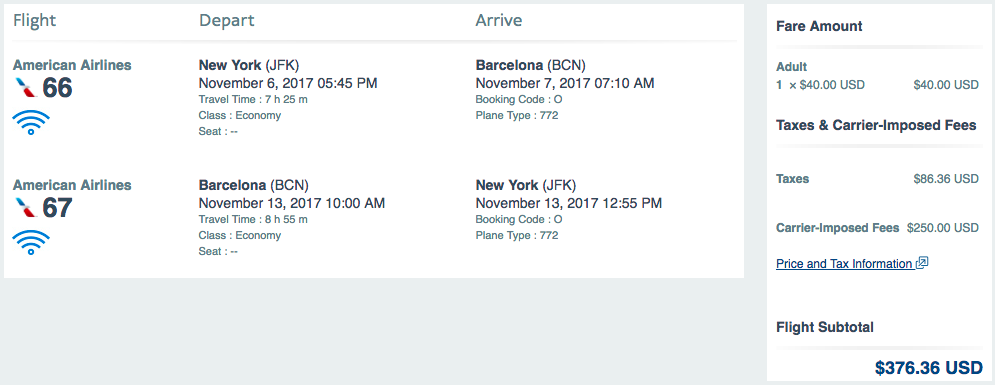995x385 pixels.
Task: Click the Taxes $86.36 USD amount
Action: click(946, 179)
